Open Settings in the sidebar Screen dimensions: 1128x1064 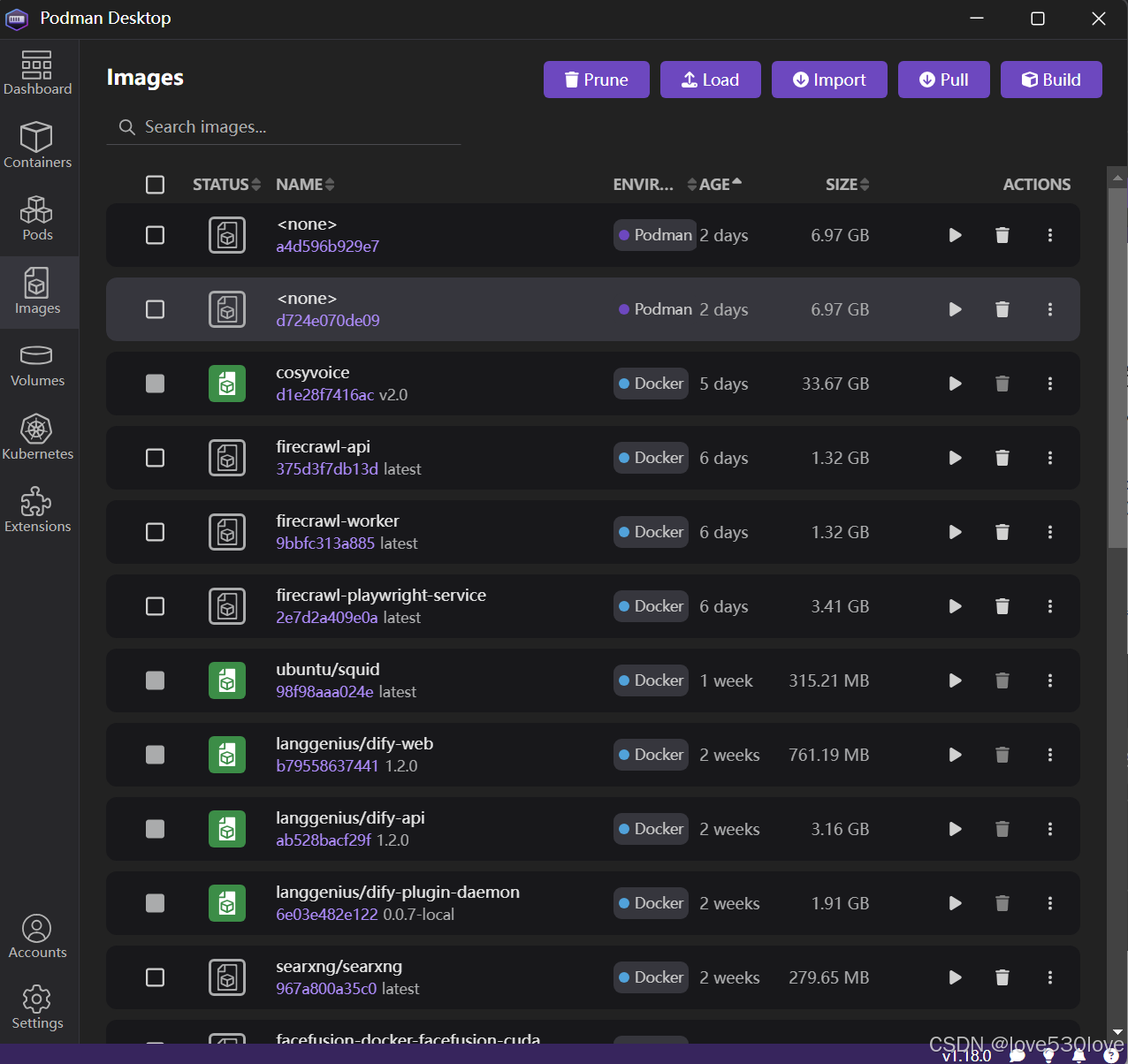pos(38,1007)
